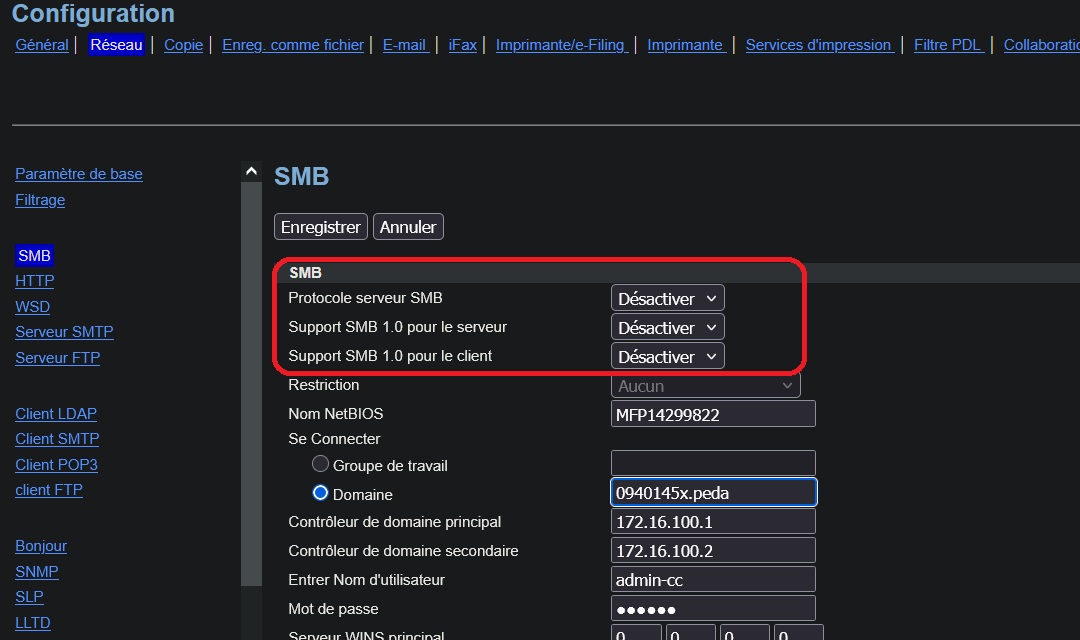
Task: Open the E-mail configuration tab
Action: pyautogui.click(x=405, y=45)
